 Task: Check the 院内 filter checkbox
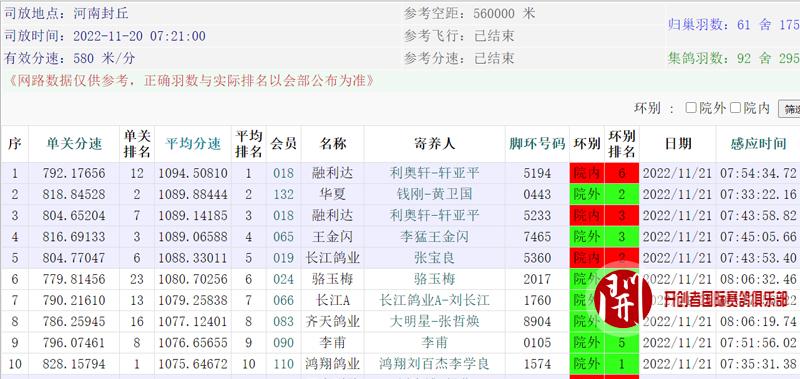[x=735, y=108]
